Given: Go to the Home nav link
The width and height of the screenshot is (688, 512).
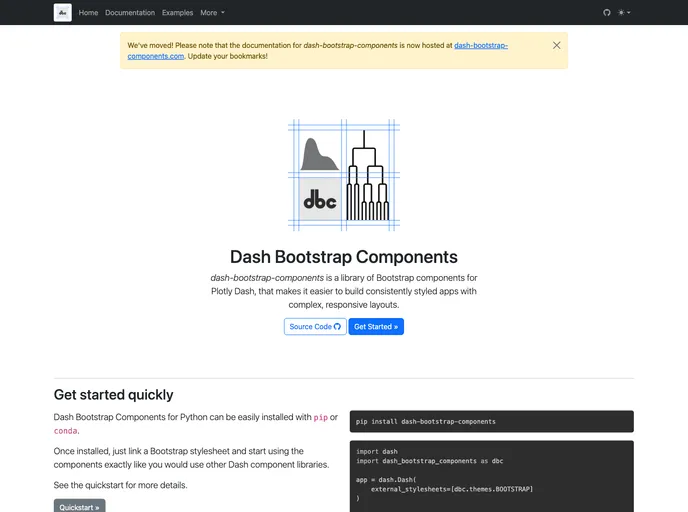Looking at the screenshot, I should [88, 13].
